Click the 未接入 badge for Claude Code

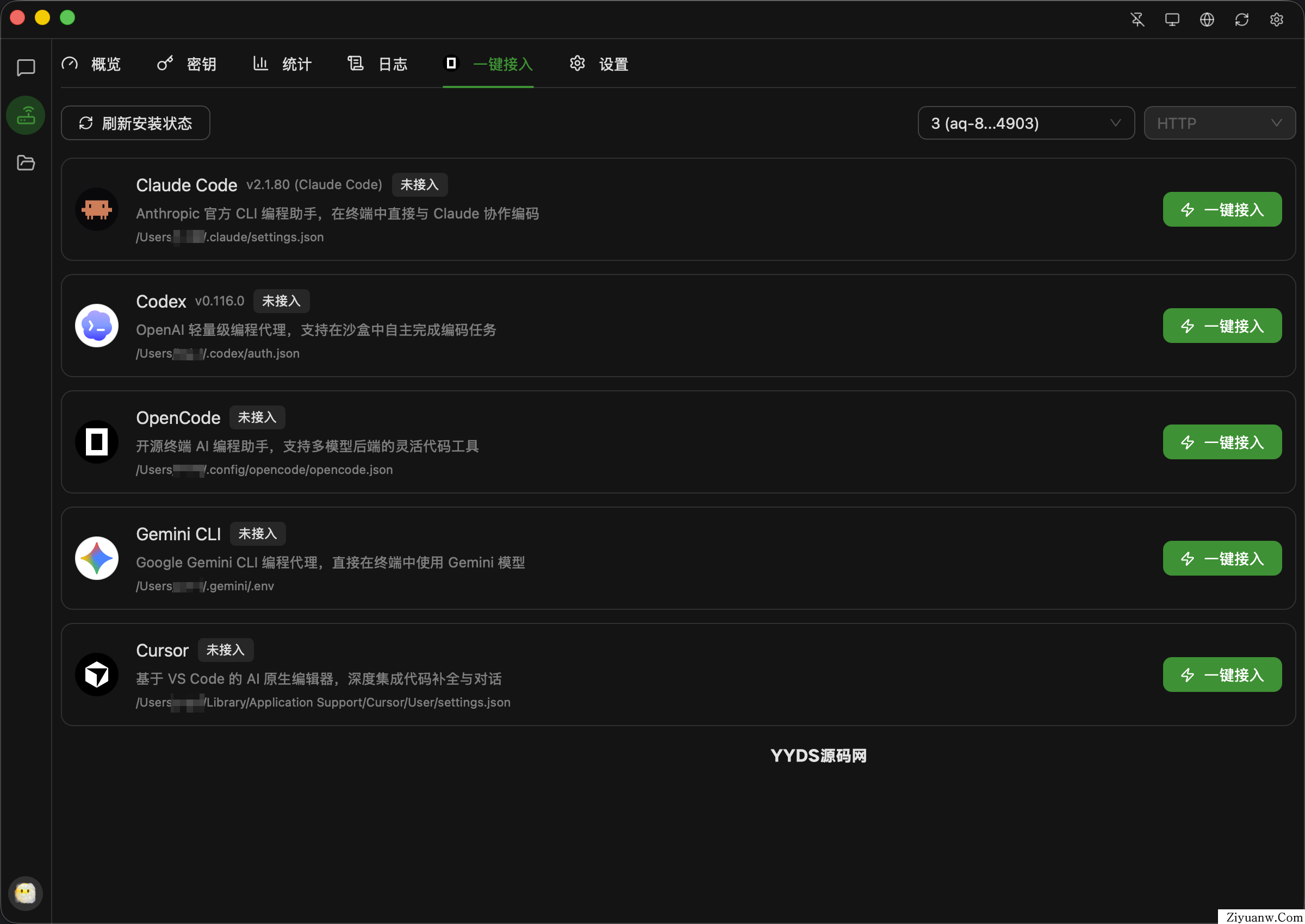coord(419,185)
